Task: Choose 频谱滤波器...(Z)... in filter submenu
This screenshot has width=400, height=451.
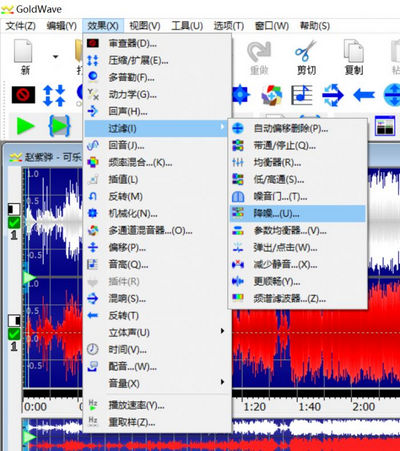Action: pyautogui.click(x=298, y=298)
